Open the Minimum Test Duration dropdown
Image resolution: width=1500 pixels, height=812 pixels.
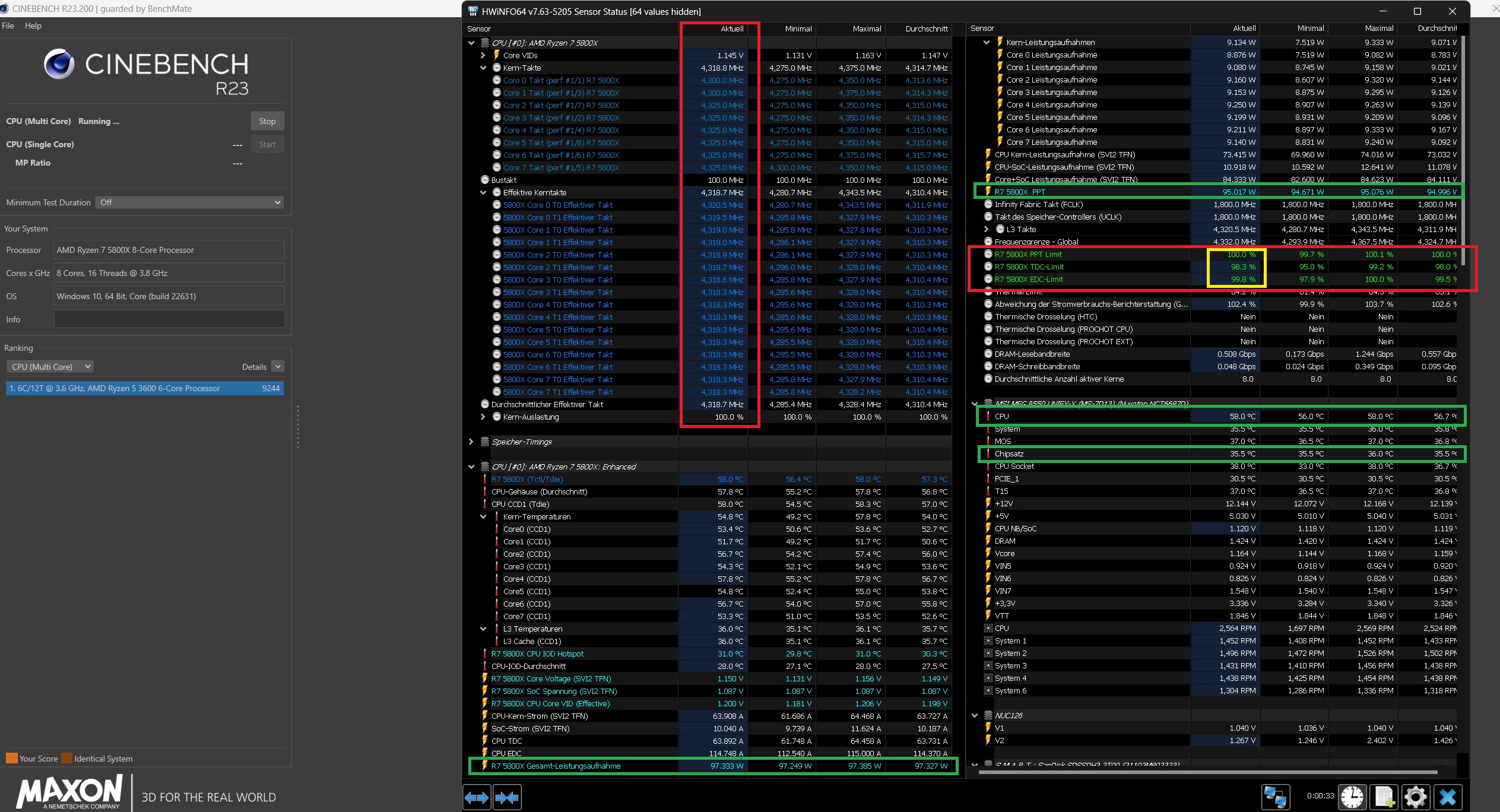click(190, 202)
